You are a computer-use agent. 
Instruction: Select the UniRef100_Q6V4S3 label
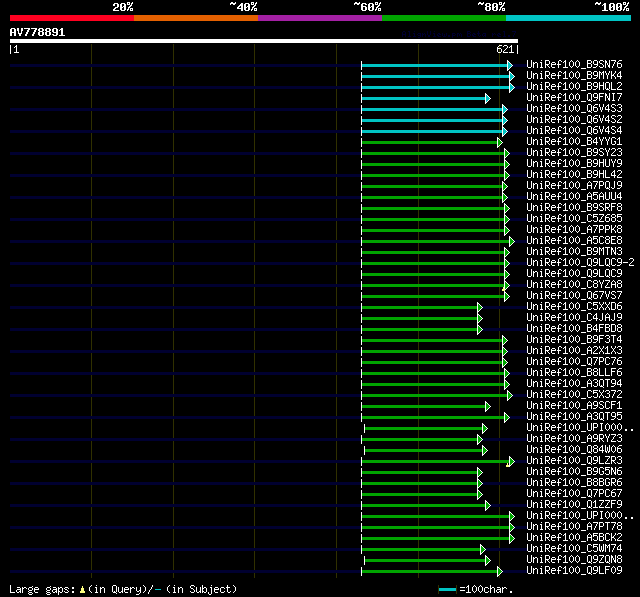(x=574, y=109)
